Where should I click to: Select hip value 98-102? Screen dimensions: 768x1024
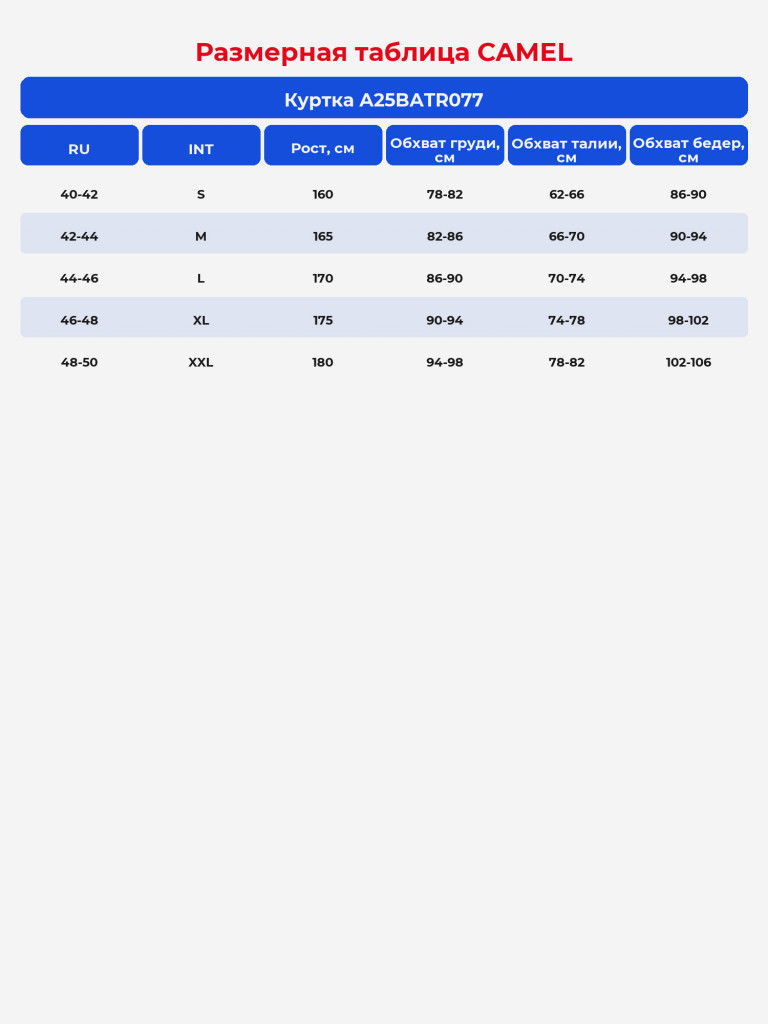pyautogui.click(x=688, y=320)
